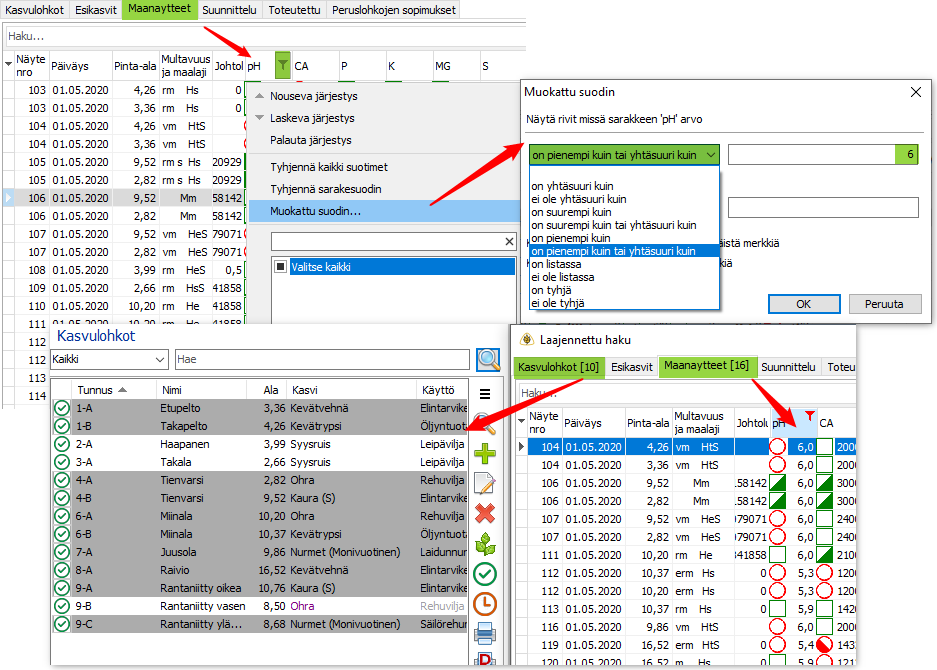
Task: Open the edit note pencil icon
Action: pyautogui.click(x=485, y=483)
